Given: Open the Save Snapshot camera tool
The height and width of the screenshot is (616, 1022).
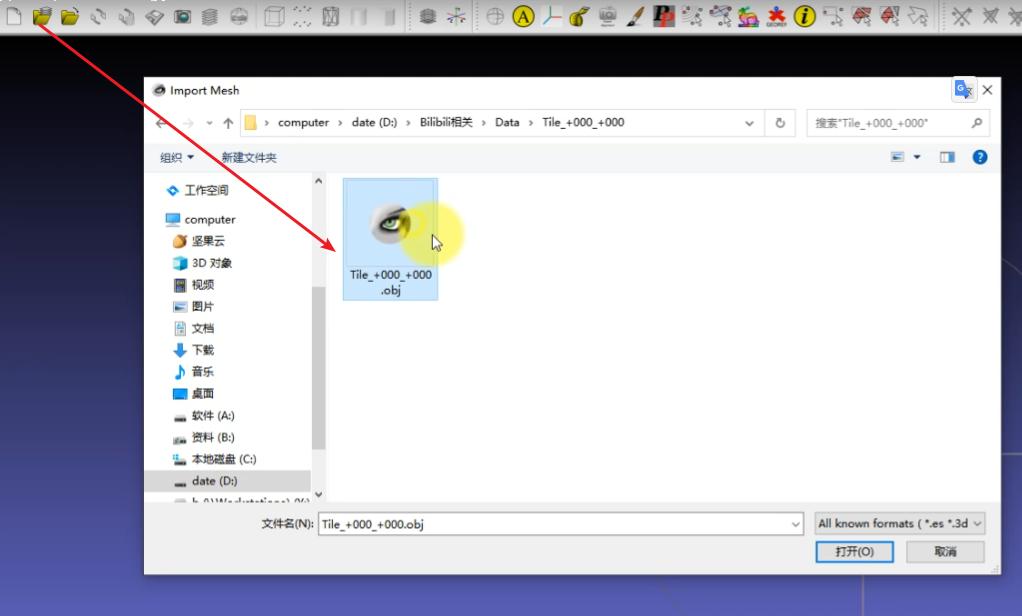Looking at the screenshot, I should [185, 16].
